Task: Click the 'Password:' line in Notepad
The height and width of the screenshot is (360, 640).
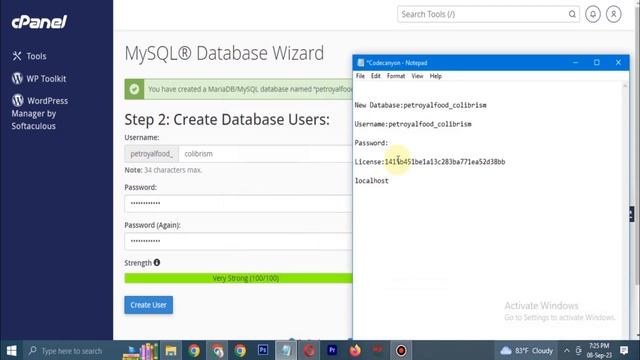Action: [x=371, y=143]
